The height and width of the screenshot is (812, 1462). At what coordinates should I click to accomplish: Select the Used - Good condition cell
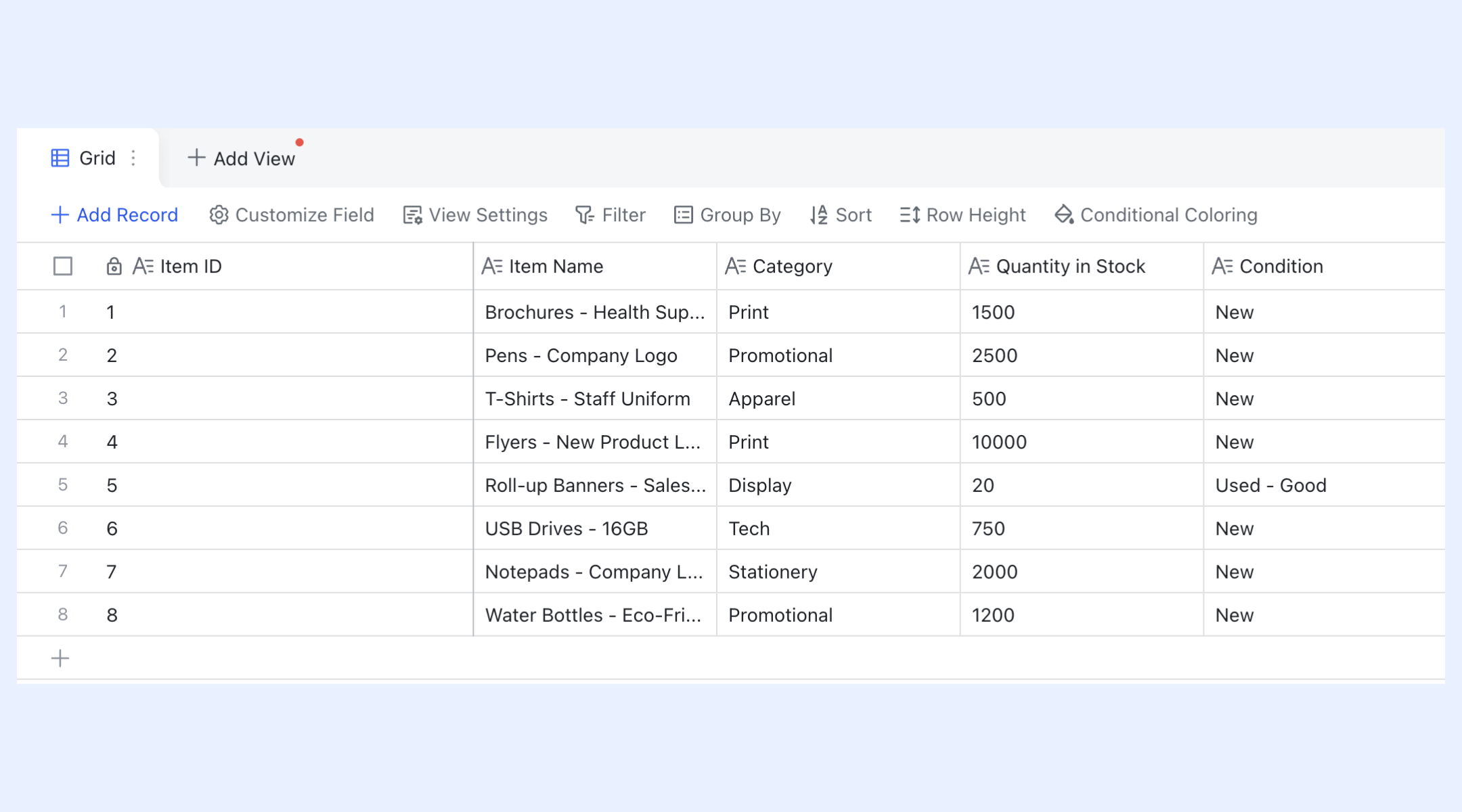coord(1324,485)
